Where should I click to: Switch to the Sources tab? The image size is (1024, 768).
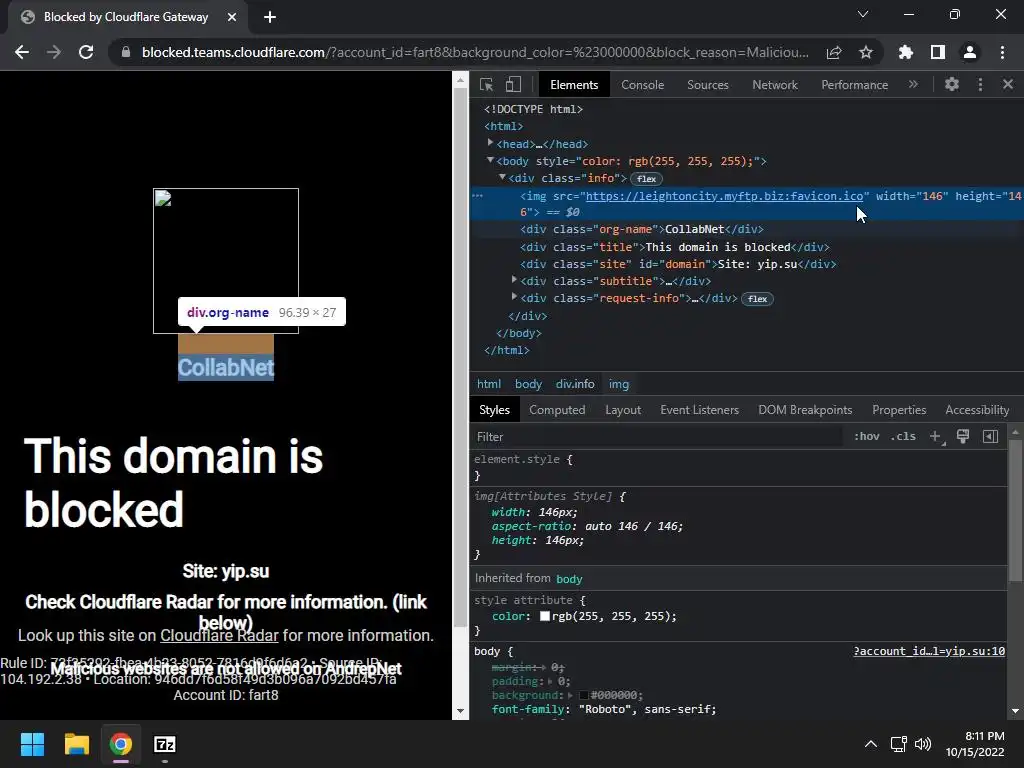point(708,85)
